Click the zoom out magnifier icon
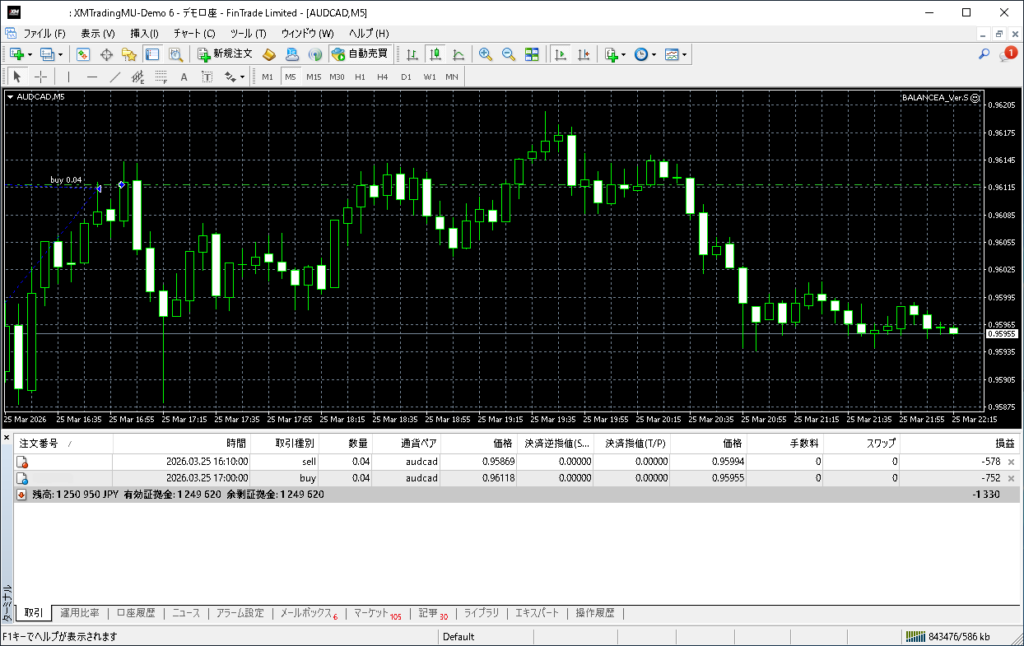Viewport: 1024px width, 646px height. pos(508,54)
